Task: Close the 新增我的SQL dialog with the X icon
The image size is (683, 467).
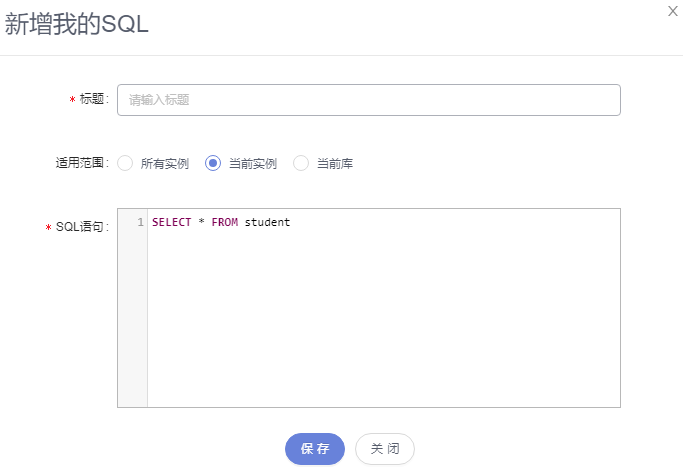Action: [x=673, y=11]
